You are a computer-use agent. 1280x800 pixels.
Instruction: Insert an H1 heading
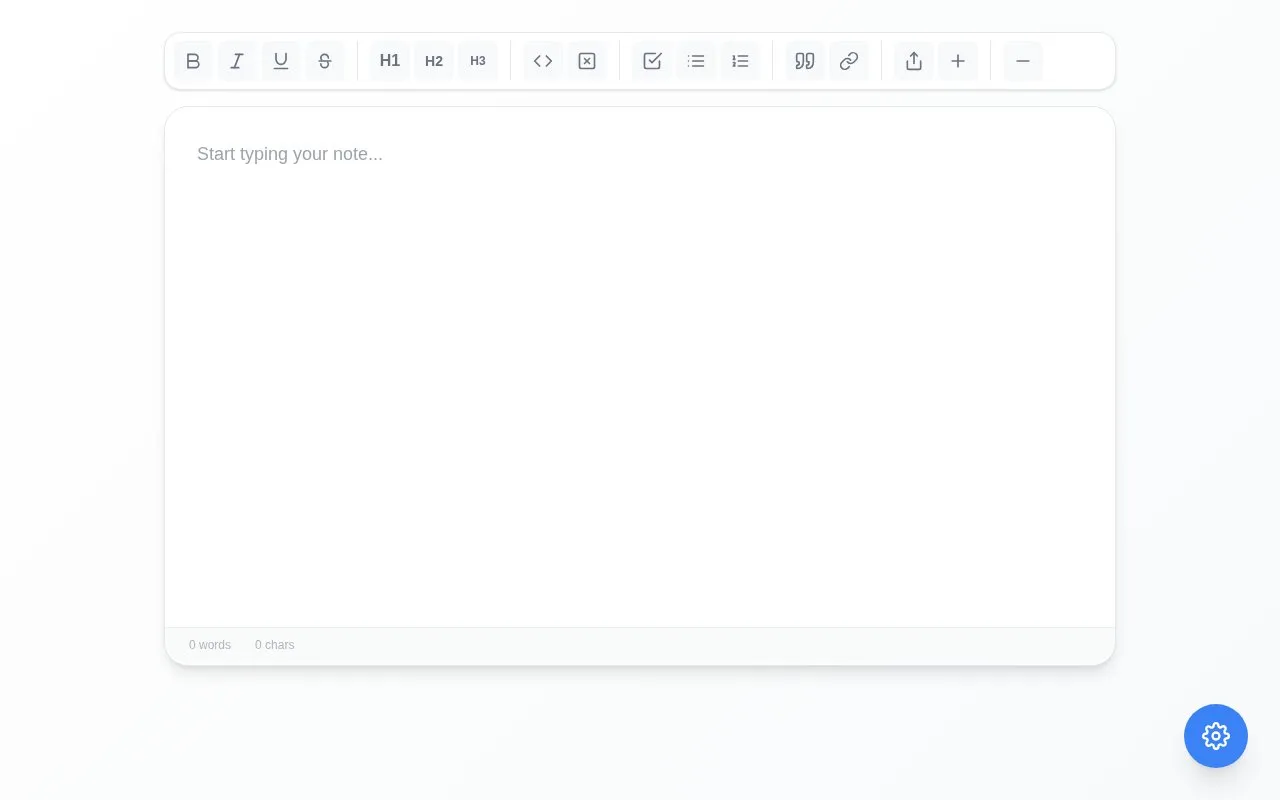click(x=390, y=61)
